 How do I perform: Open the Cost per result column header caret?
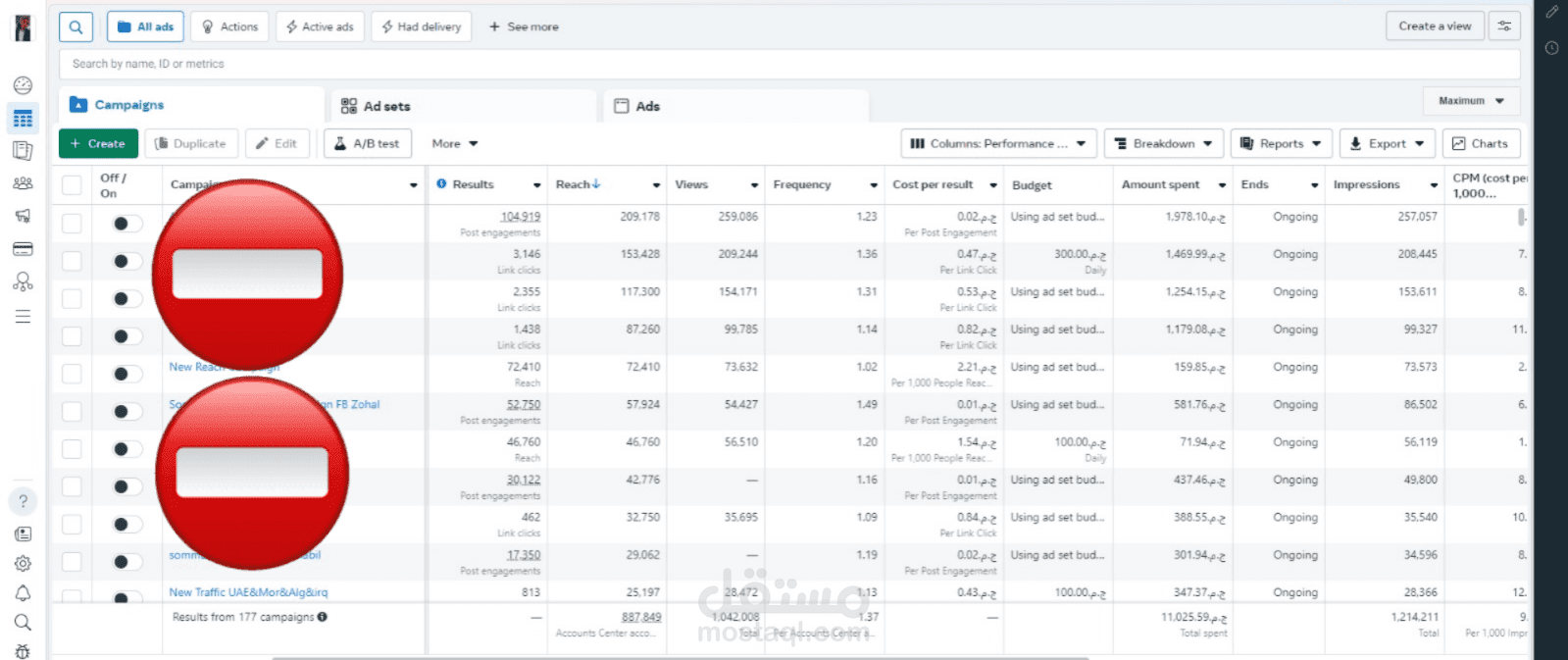993,185
